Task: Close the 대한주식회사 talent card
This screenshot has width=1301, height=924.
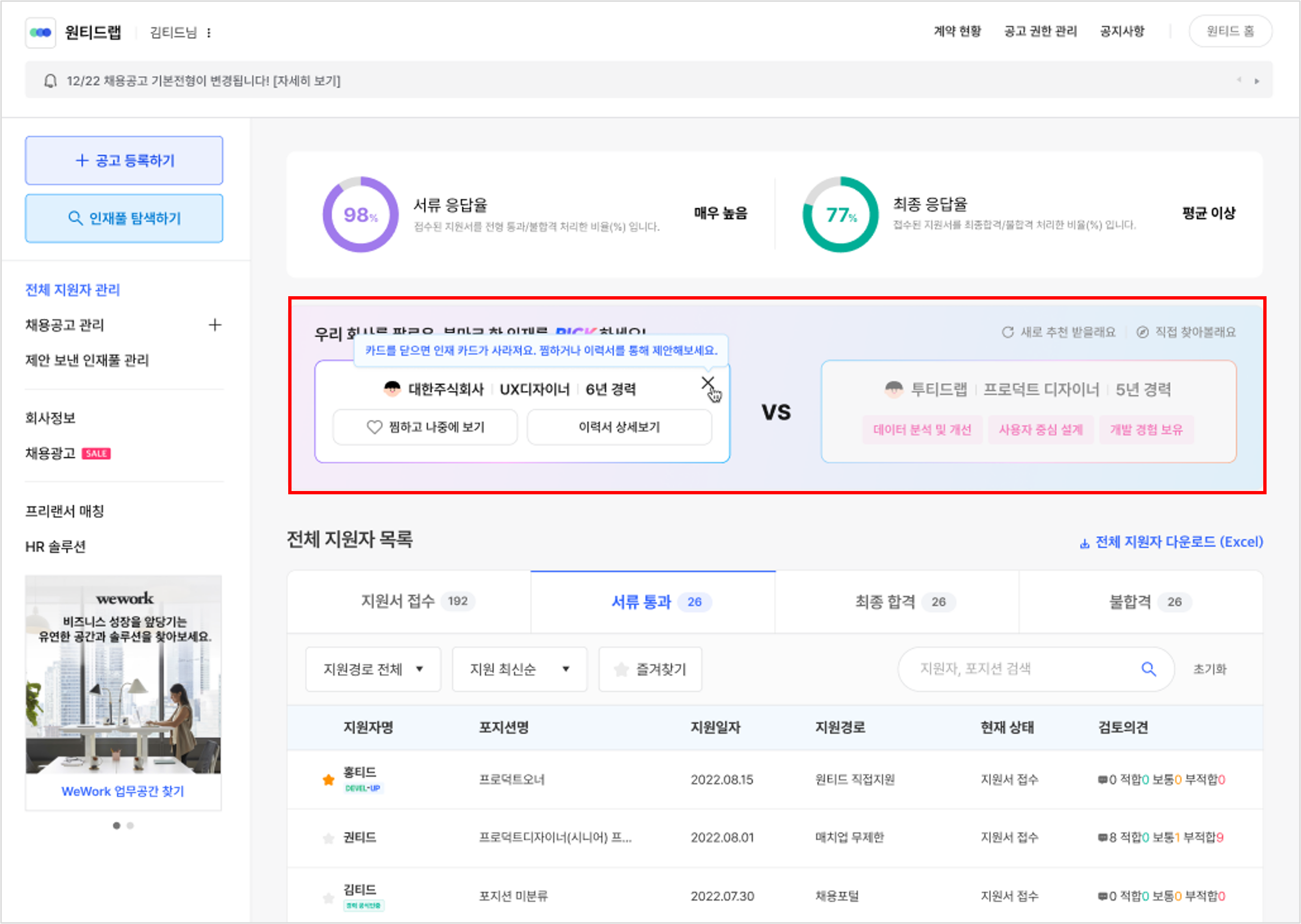Action: (708, 383)
